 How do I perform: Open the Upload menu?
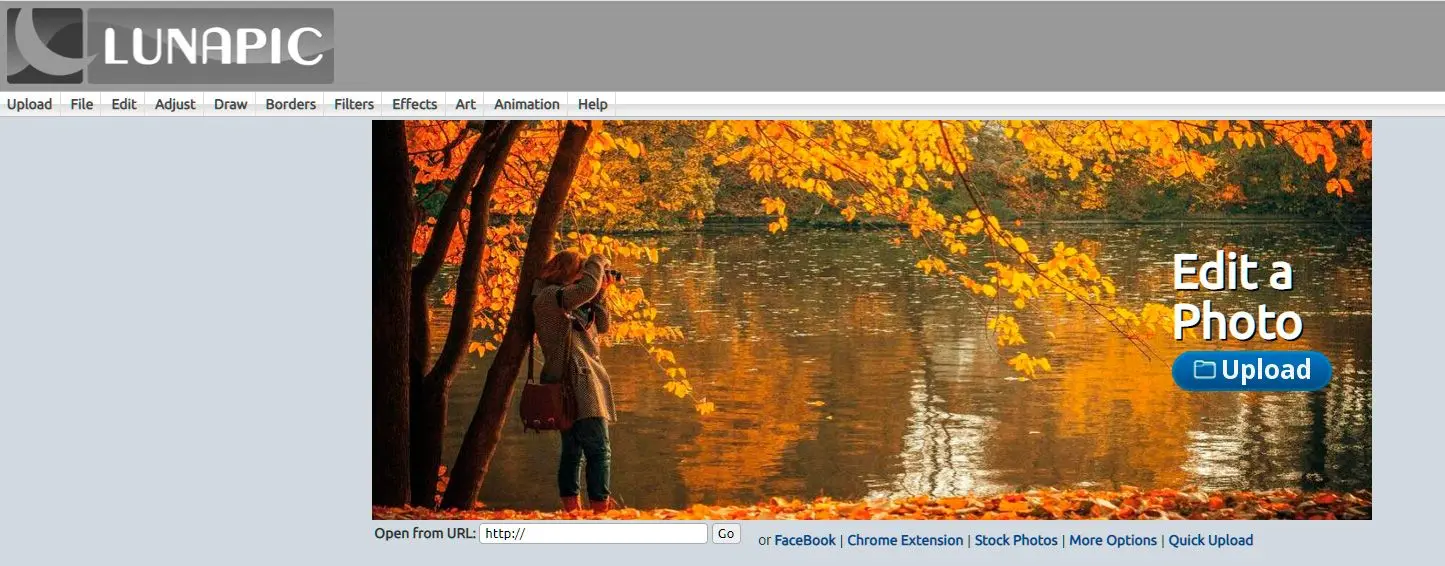[x=29, y=104]
